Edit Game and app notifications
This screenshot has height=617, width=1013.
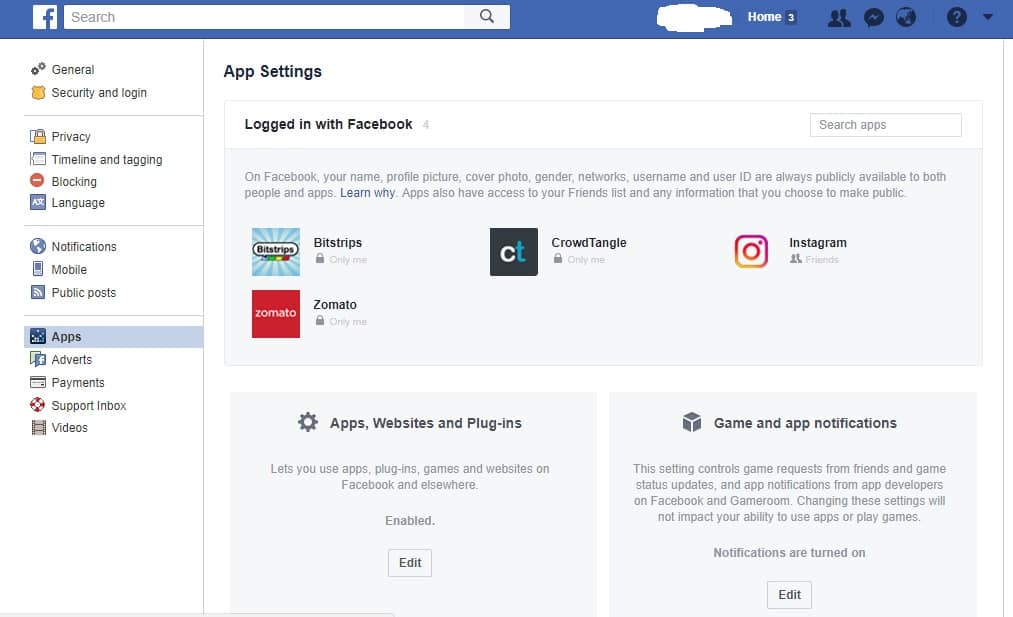(x=789, y=594)
